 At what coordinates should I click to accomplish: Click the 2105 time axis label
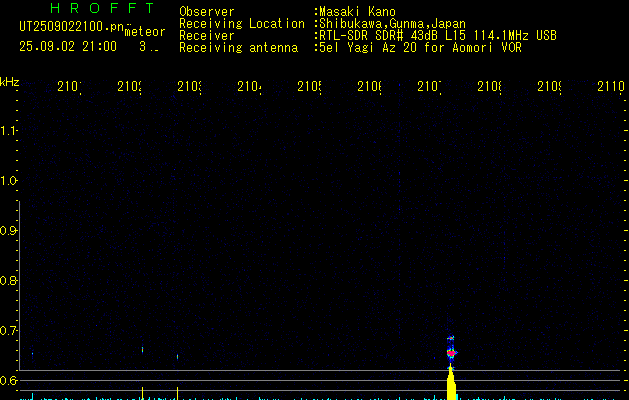[x=310, y=86]
